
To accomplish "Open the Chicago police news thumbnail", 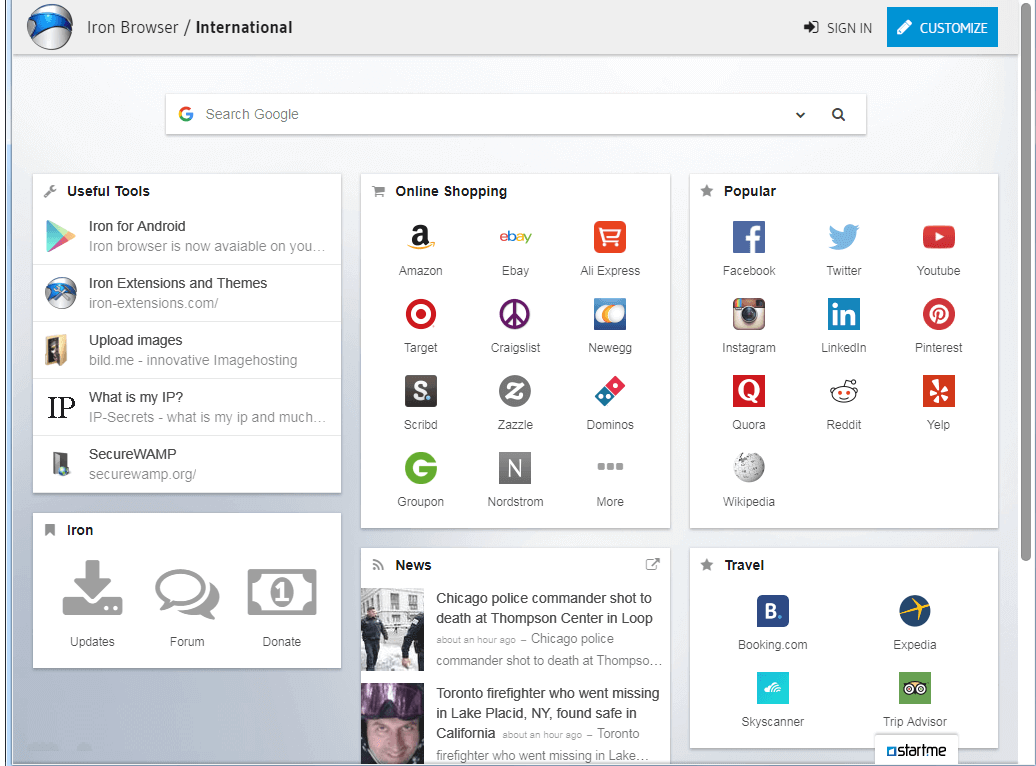I will pos(392,629).
